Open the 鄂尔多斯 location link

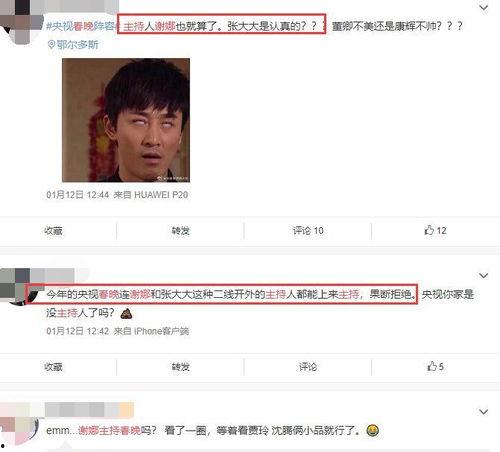point(77,45)
